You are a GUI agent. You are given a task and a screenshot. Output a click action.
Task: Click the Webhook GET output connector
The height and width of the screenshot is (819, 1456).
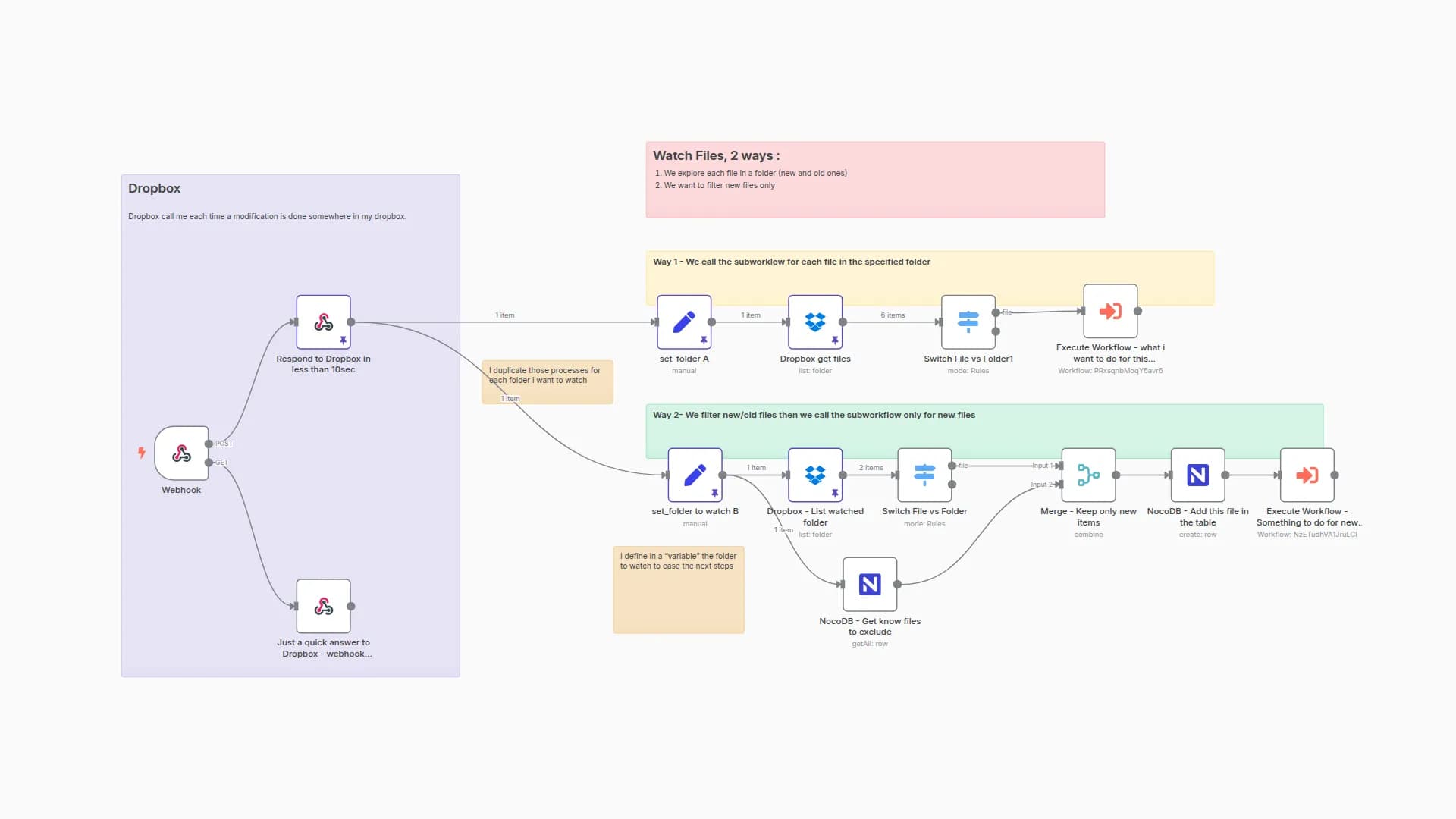209,463
